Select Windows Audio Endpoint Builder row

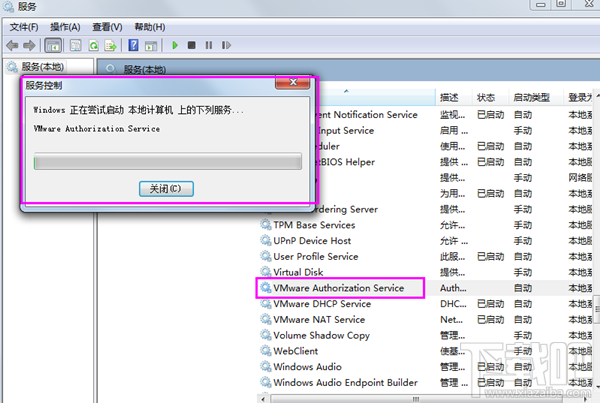426,382
